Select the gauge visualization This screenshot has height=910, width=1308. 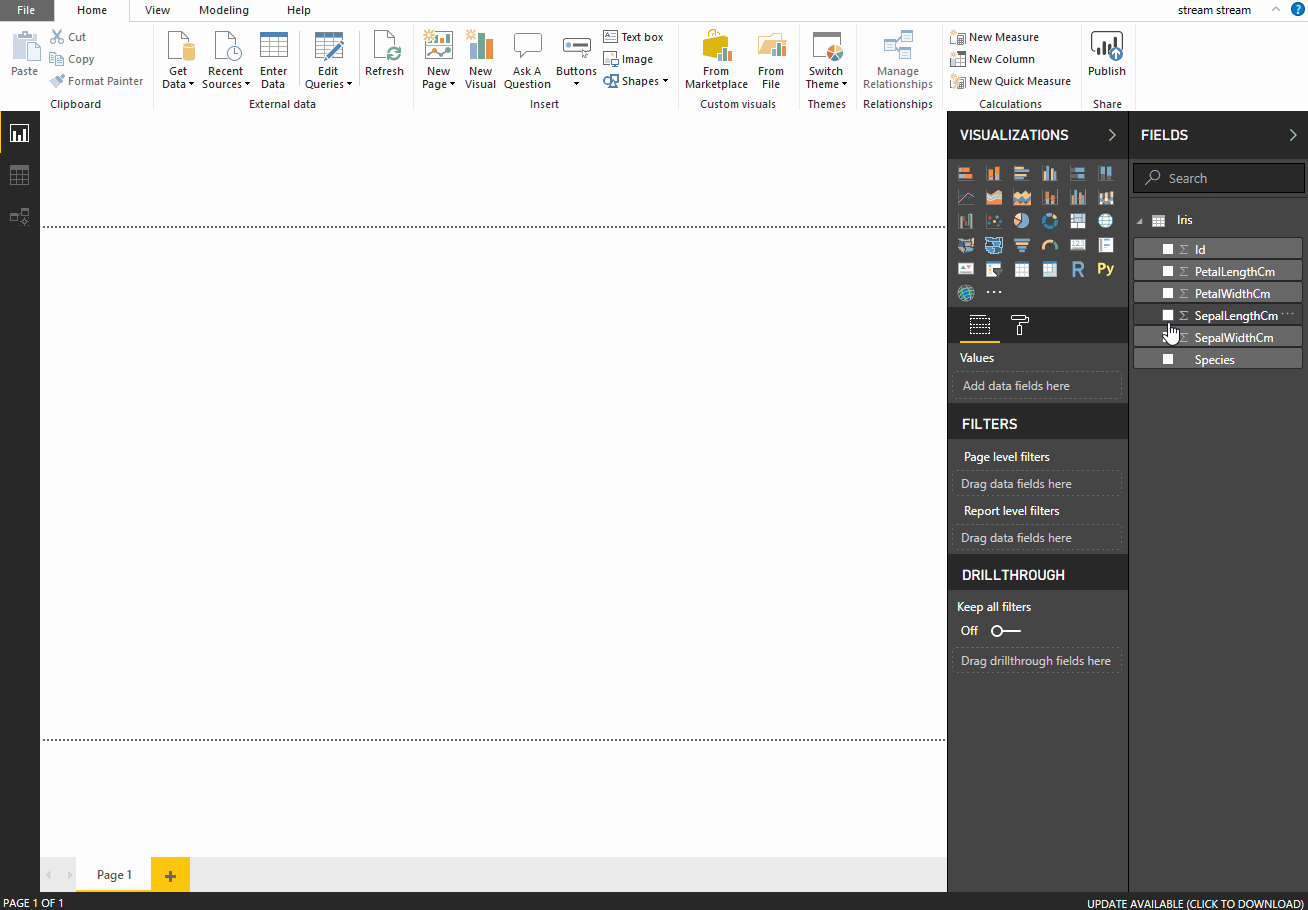tap(1049, 245)
